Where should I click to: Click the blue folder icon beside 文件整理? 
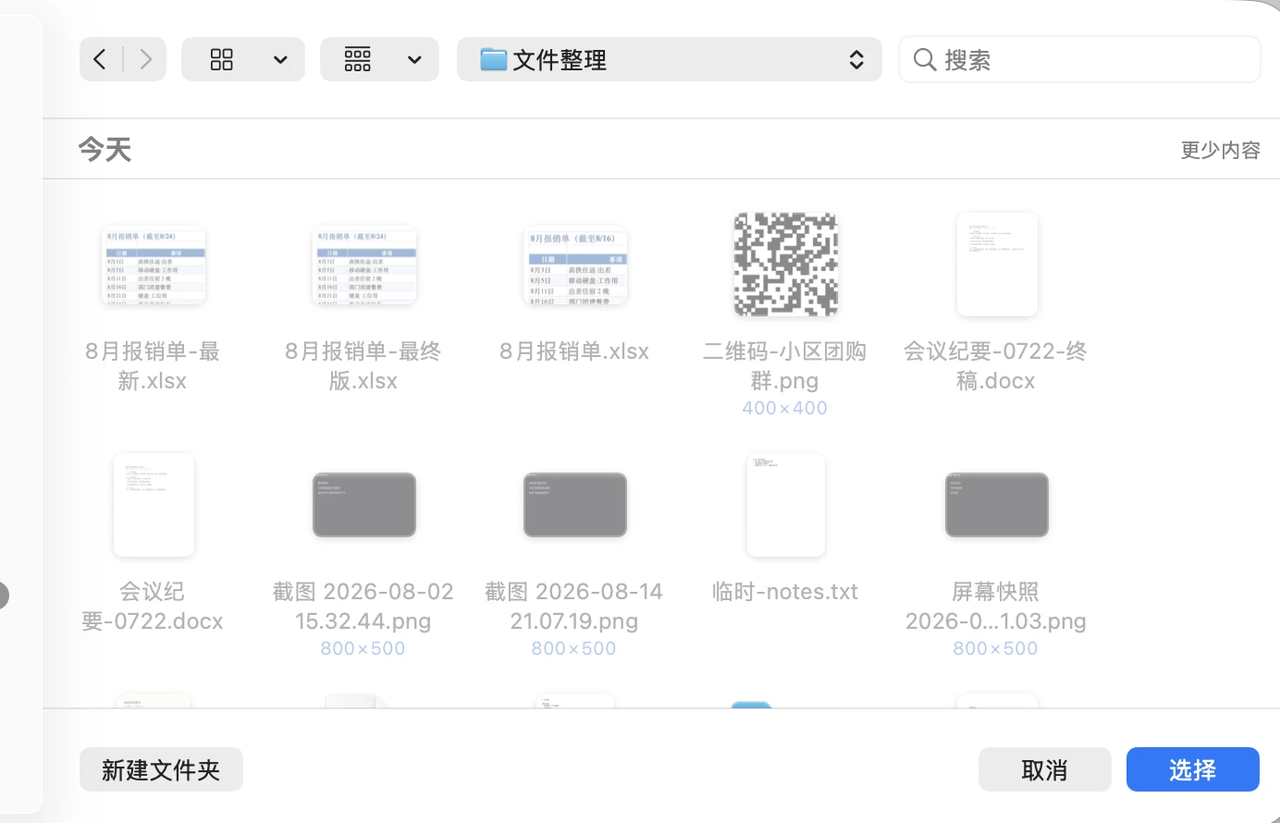pos(493,59)
